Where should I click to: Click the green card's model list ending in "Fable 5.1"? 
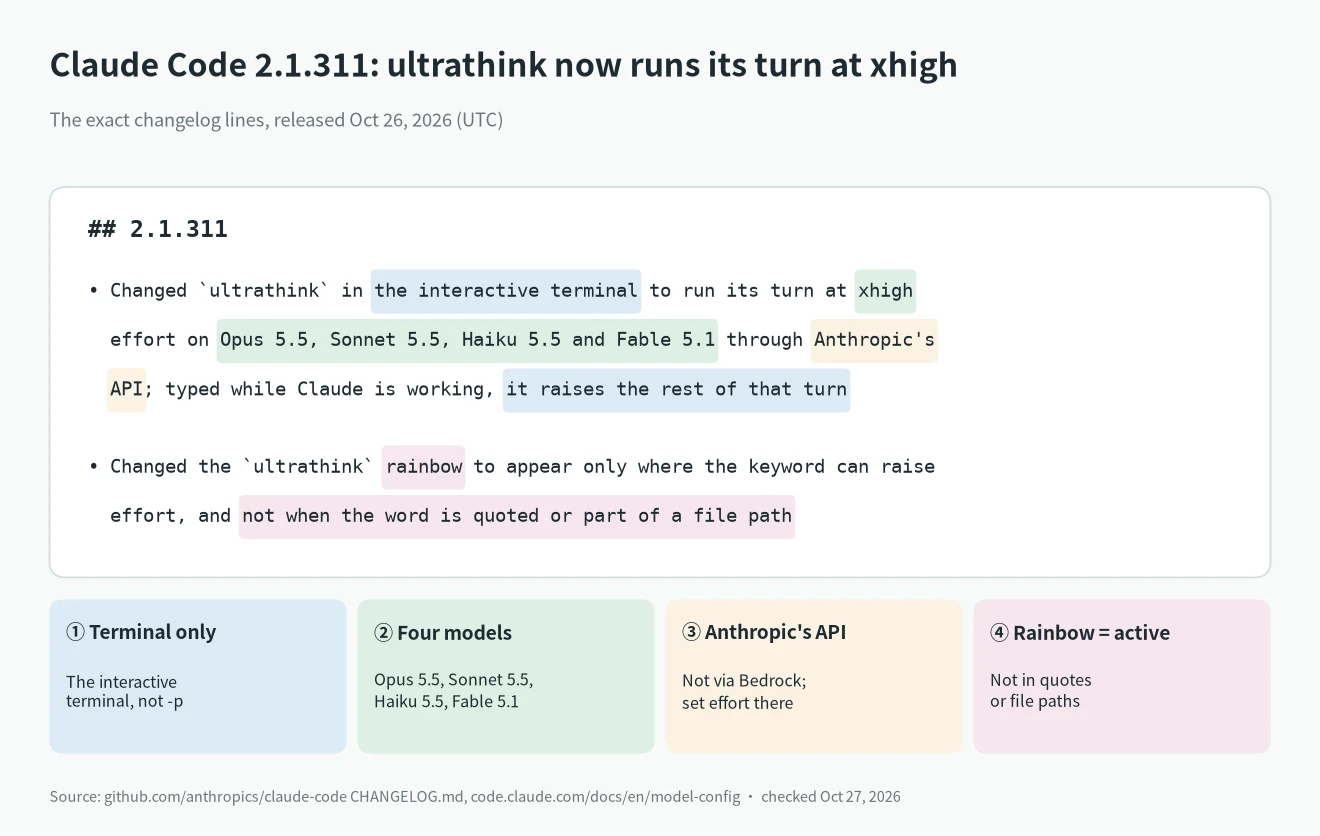pos(454,691)
